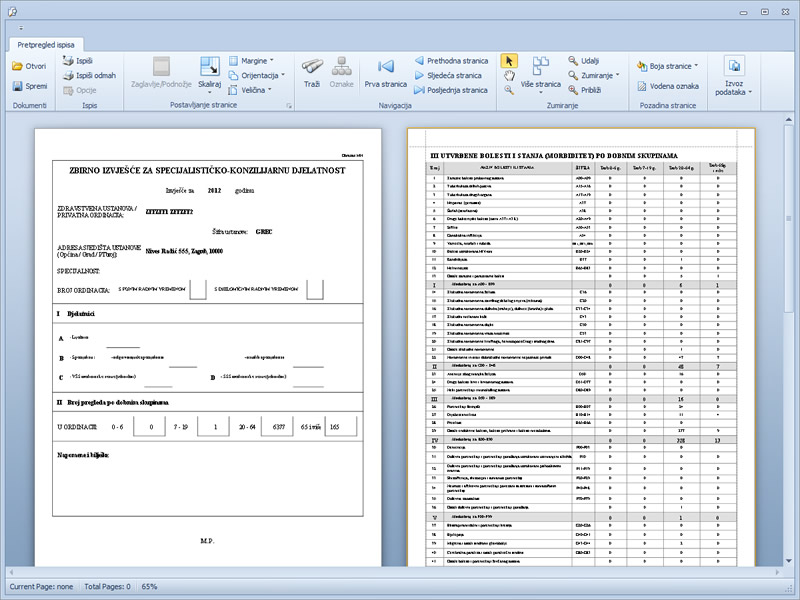Click the Ispiši odmah label
Viewport: 800px width, 600px height.
tap(96, 76)
